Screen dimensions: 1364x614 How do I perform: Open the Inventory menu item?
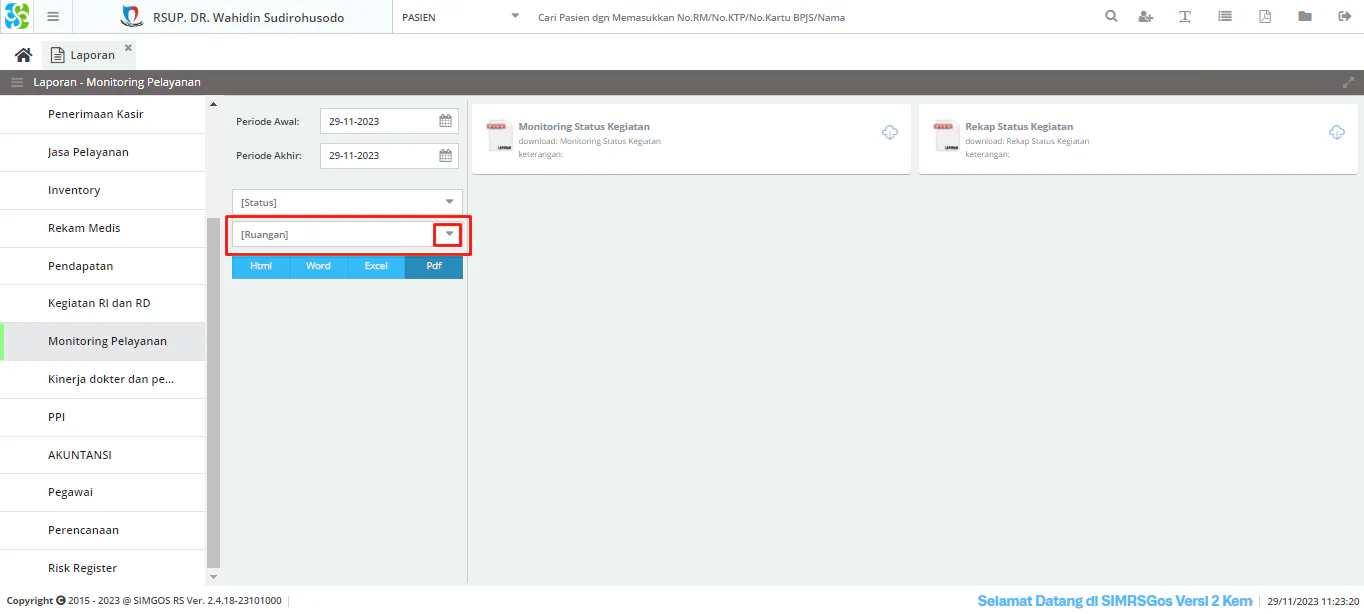[x=103, y=190]
